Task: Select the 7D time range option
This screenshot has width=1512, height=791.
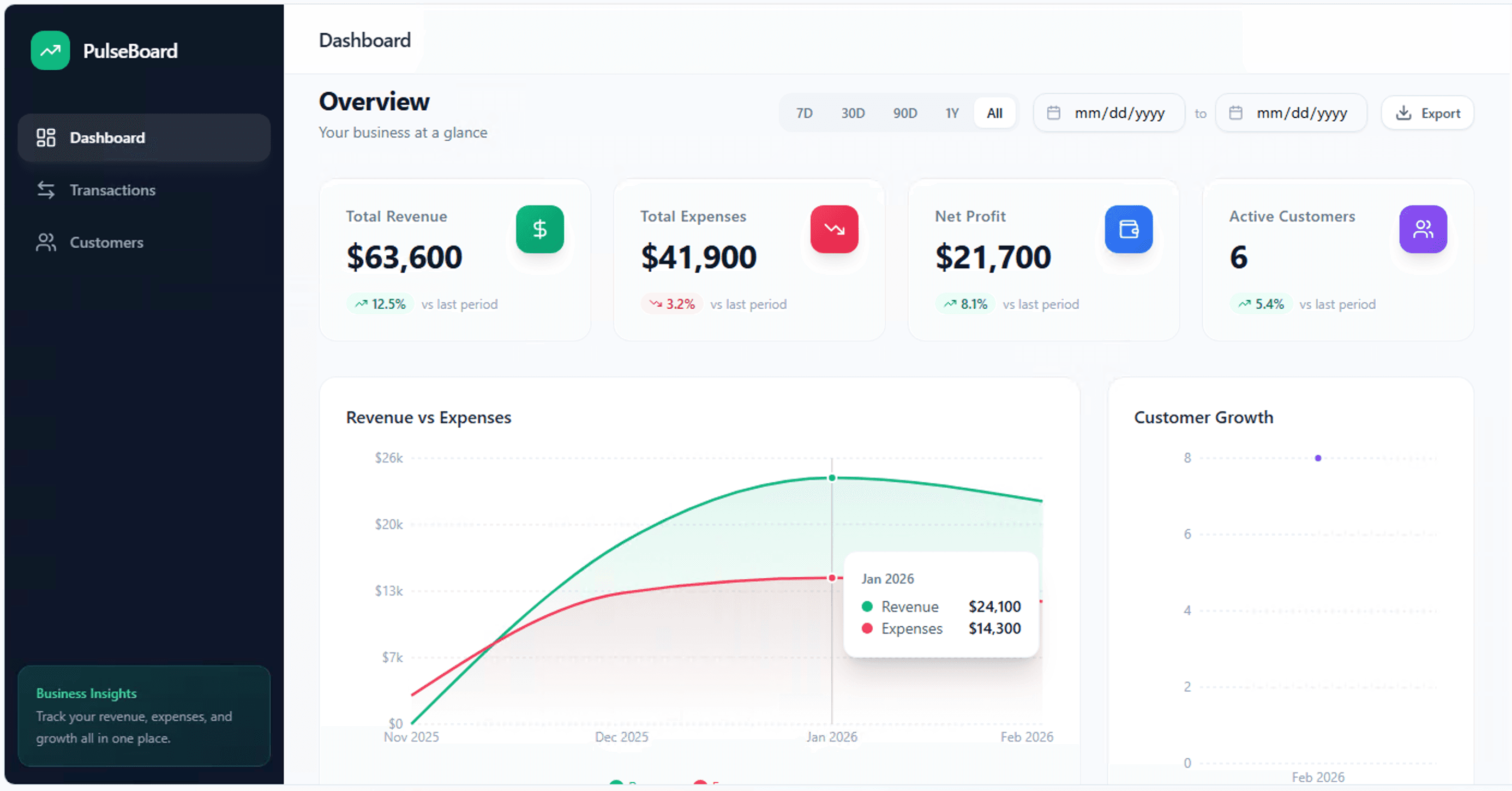Action: pos(803,113)
